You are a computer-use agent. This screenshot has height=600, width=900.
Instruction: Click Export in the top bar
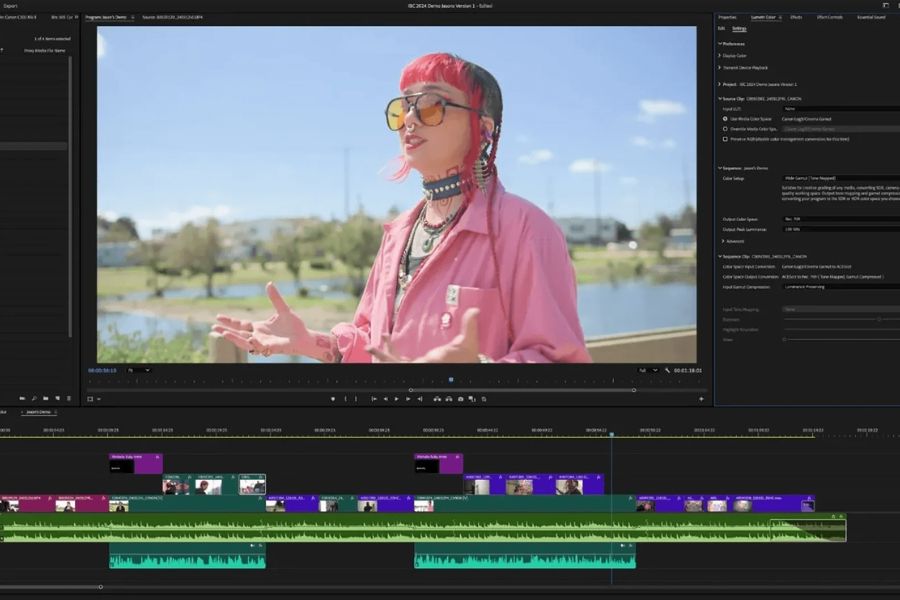click(10, 6)
